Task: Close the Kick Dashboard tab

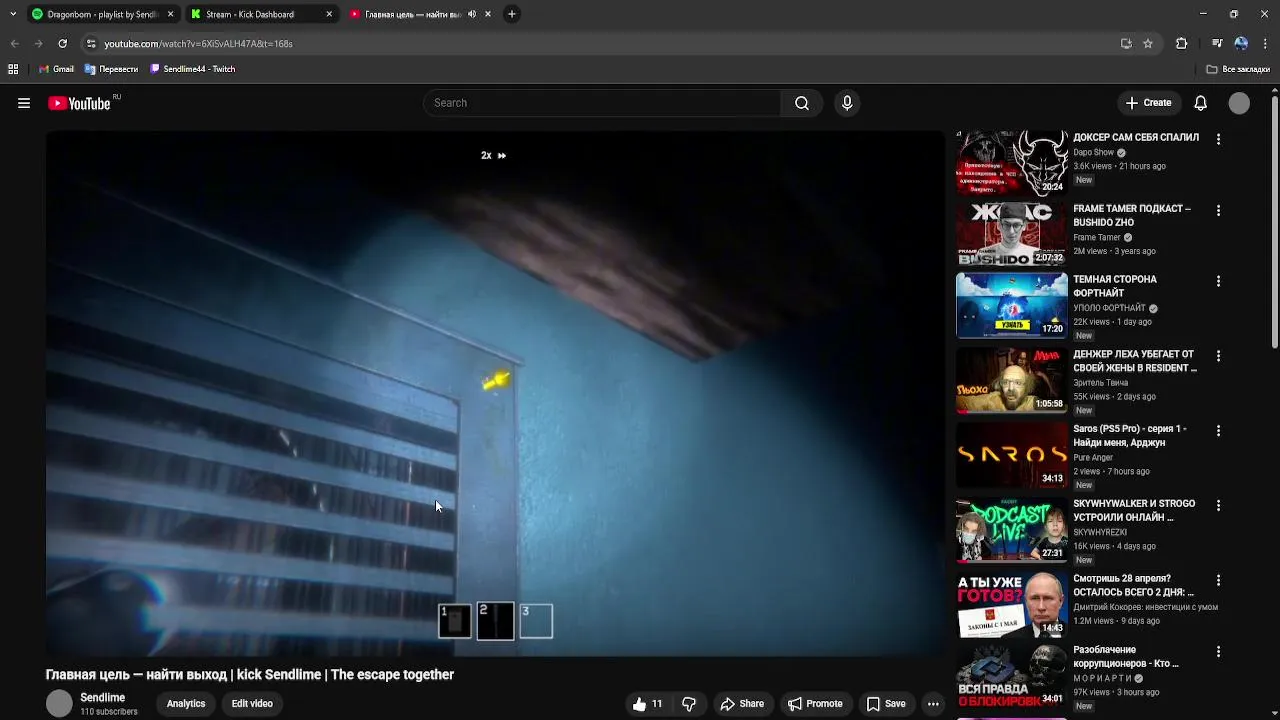Action: [x=330, y=14]
